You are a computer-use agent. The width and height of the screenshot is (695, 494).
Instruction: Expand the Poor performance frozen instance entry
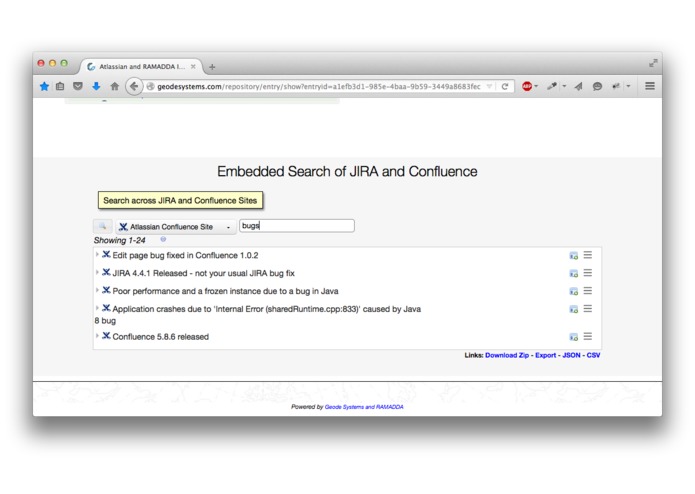pyautogui.click(x=97, y=290)
